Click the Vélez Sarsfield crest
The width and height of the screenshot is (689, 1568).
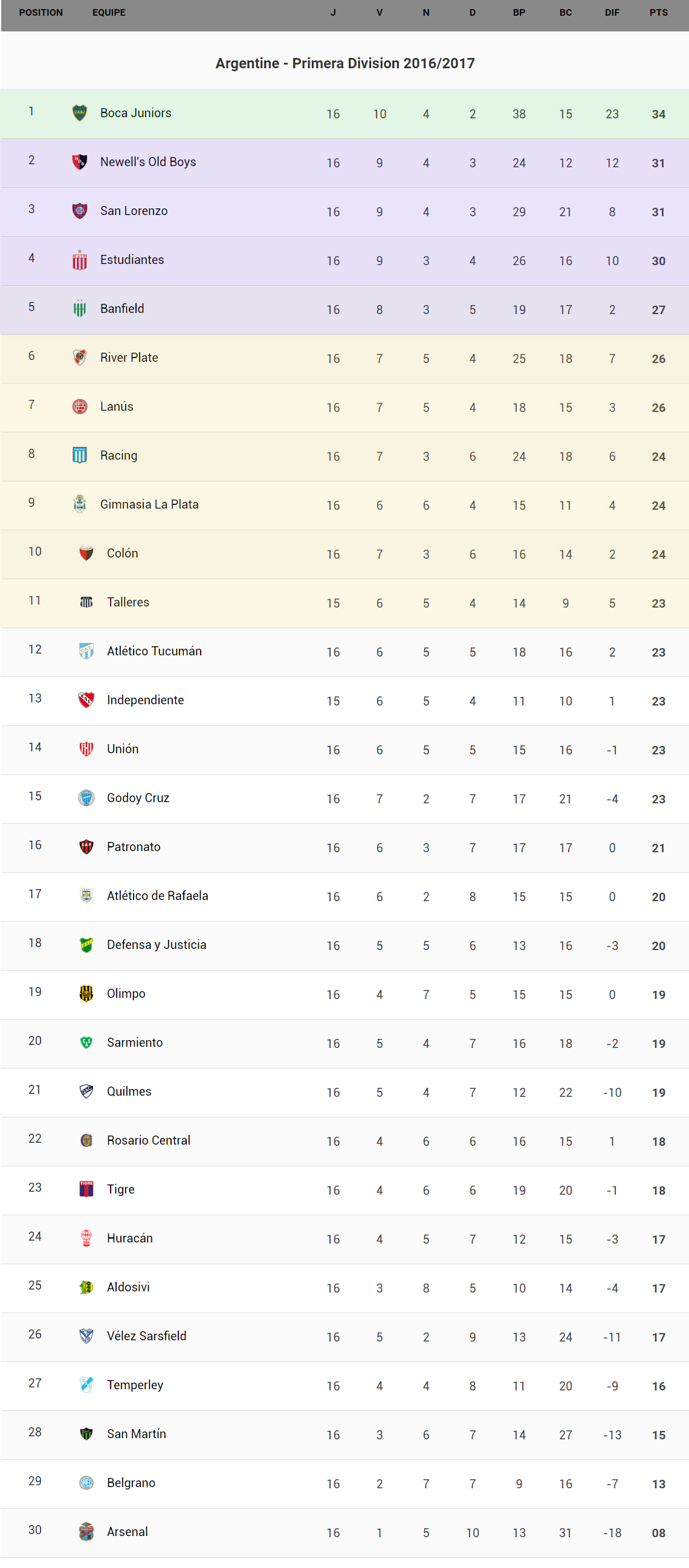point(86,1335)
